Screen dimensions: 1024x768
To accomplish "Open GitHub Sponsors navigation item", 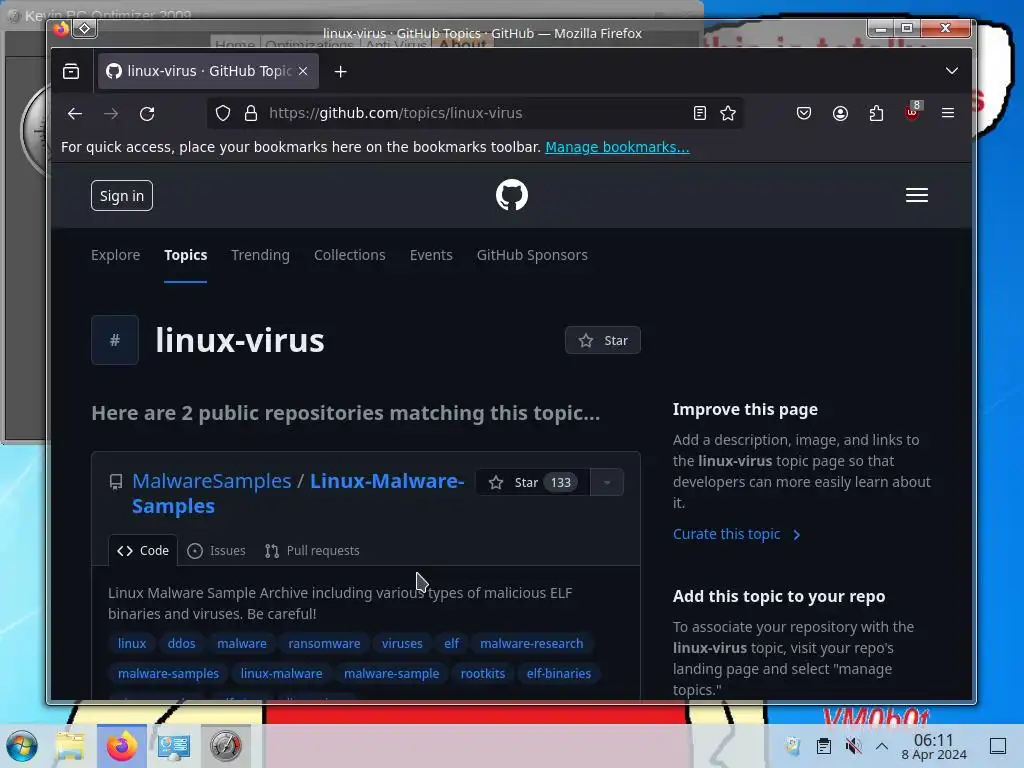I will pos(532,255).
